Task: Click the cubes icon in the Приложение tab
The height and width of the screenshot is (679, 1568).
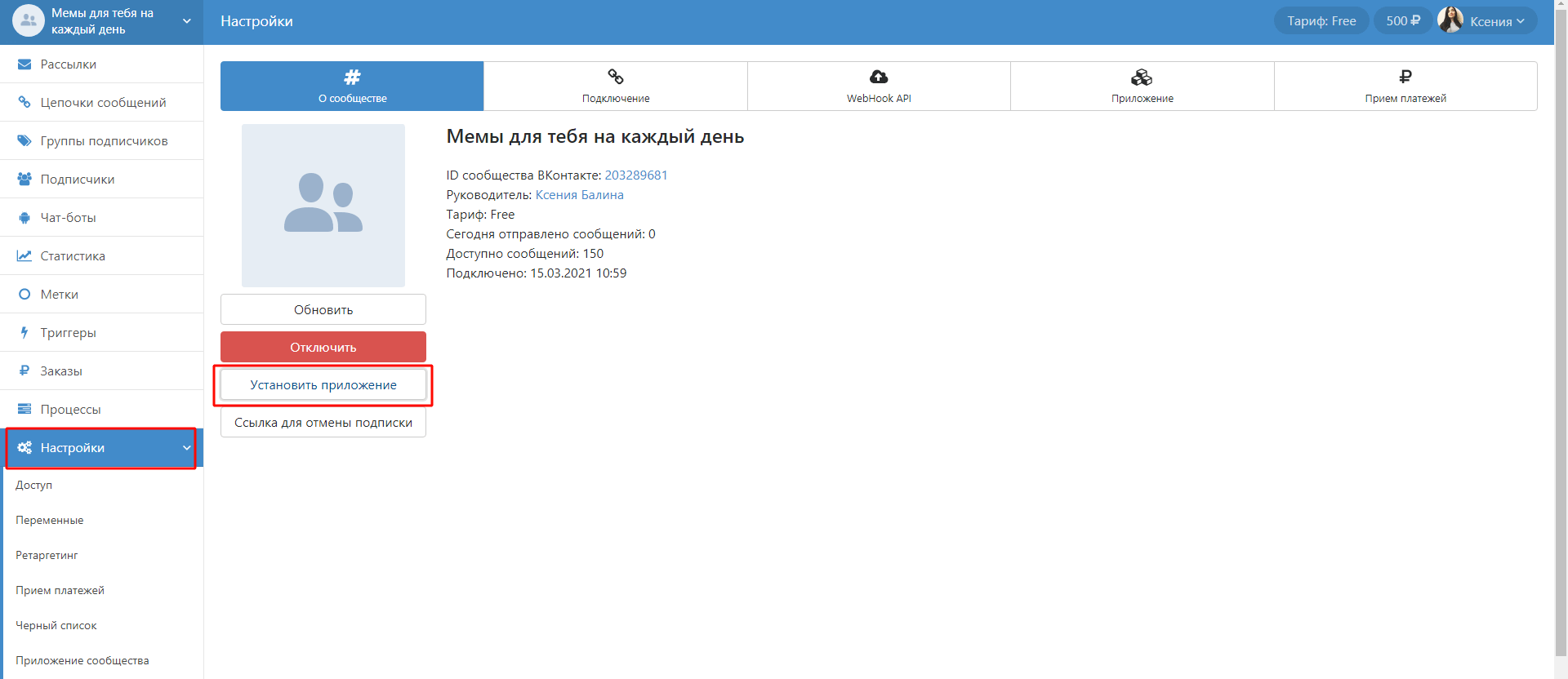Action: pyautogui.click(x=1142, y=77)
